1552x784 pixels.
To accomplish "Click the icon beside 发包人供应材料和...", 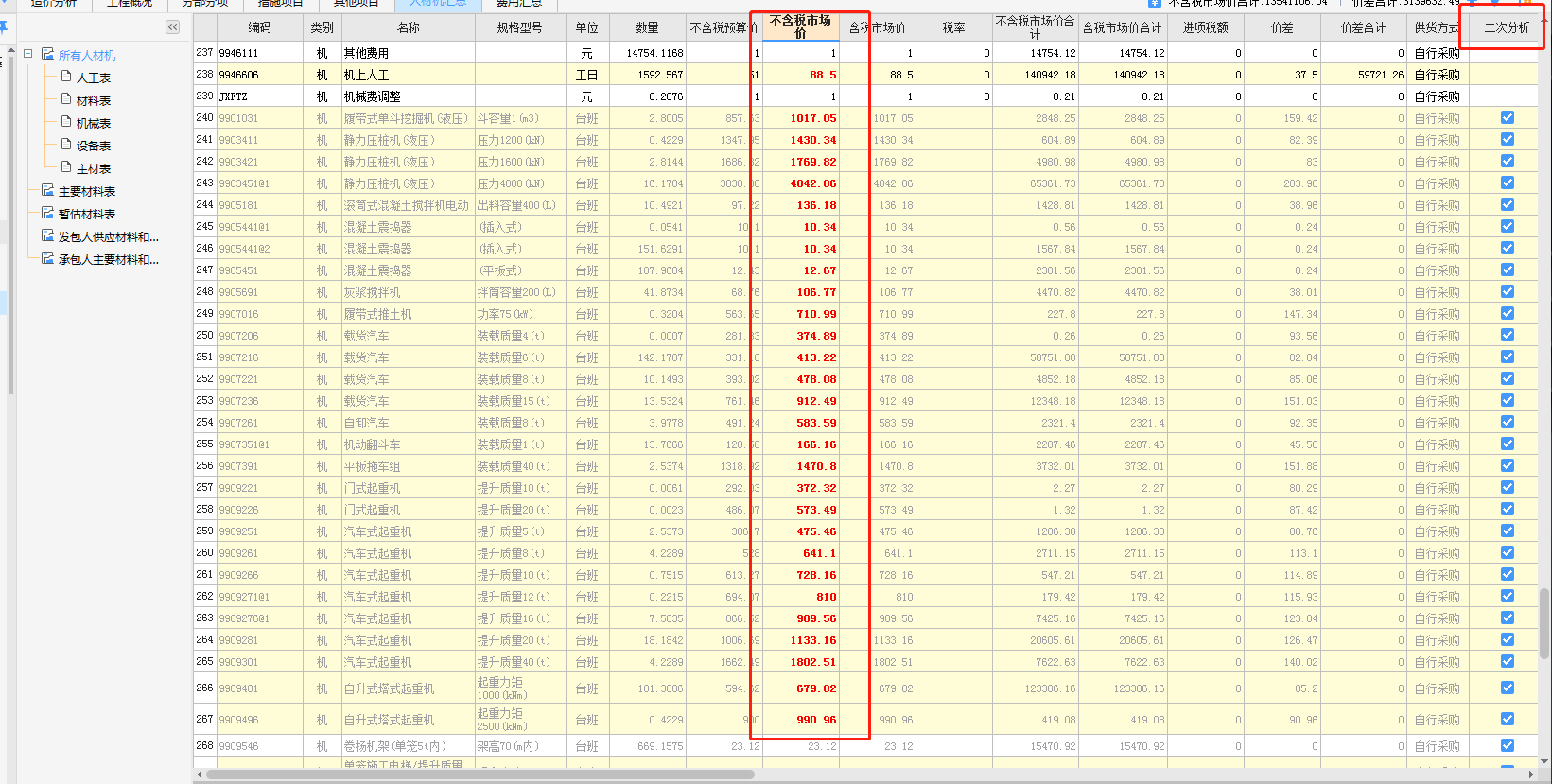I will [x=48, y=235].
